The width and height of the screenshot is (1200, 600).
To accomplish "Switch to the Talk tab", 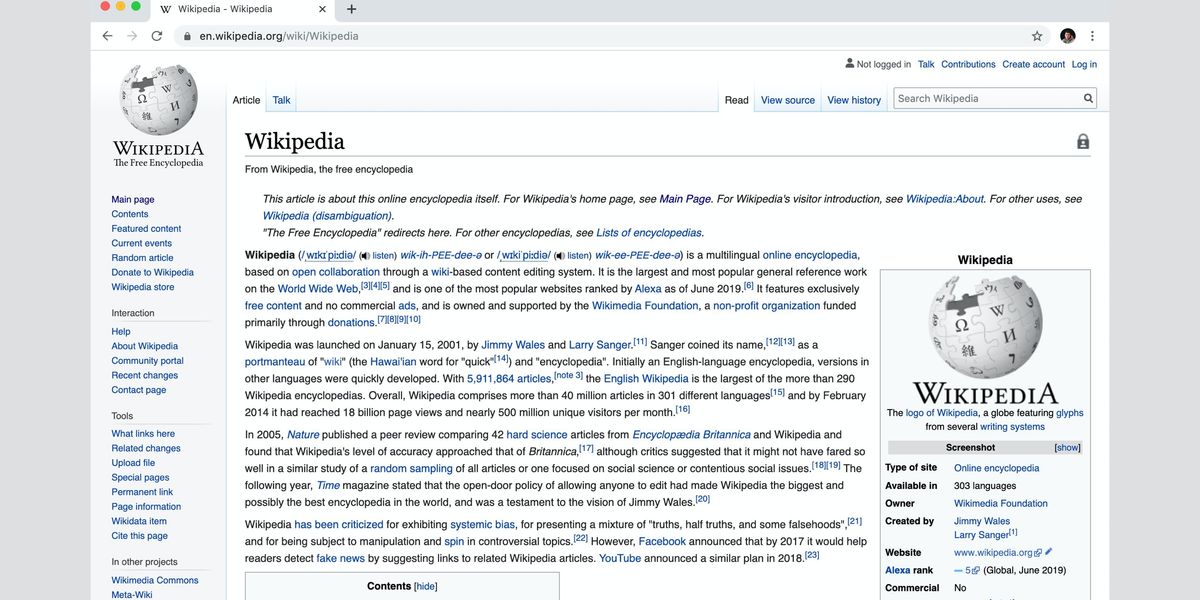I will click(281, 100).
